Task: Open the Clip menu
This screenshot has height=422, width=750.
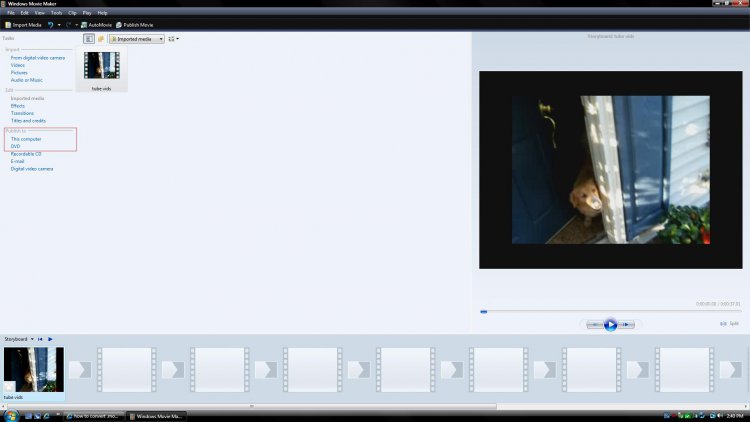Action: click(72, 13)
